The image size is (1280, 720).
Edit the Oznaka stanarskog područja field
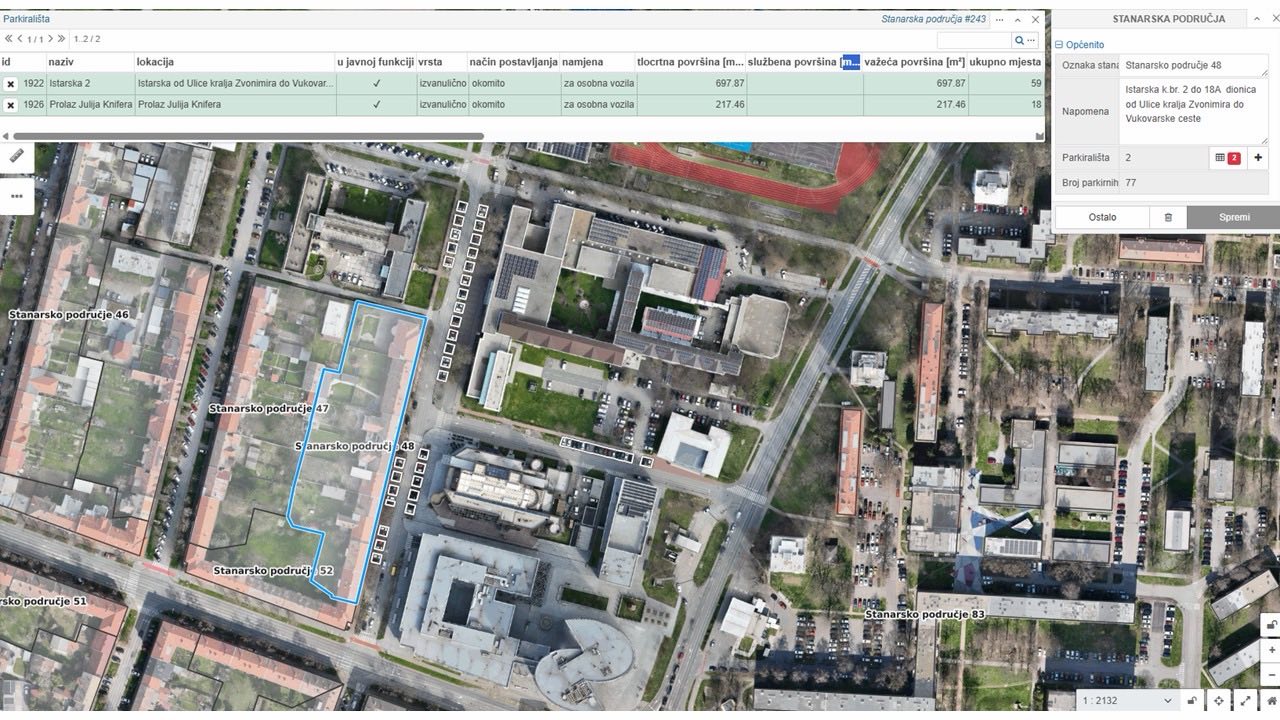[1193, 65]
